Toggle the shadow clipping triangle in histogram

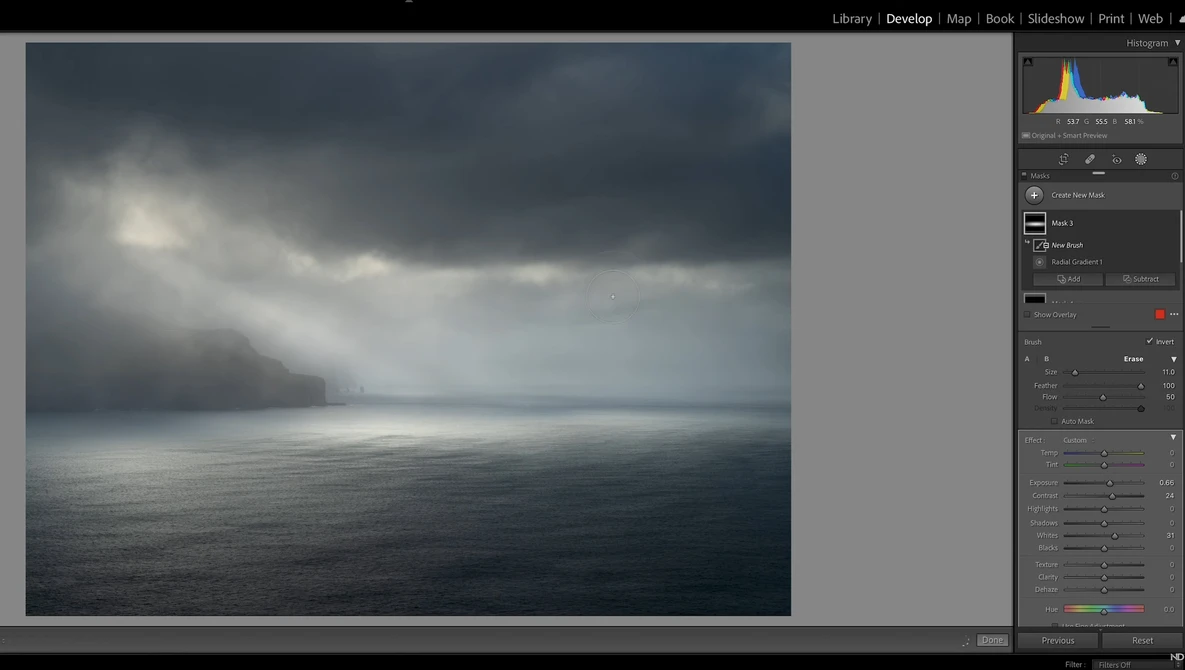(x=1028, y=62)
